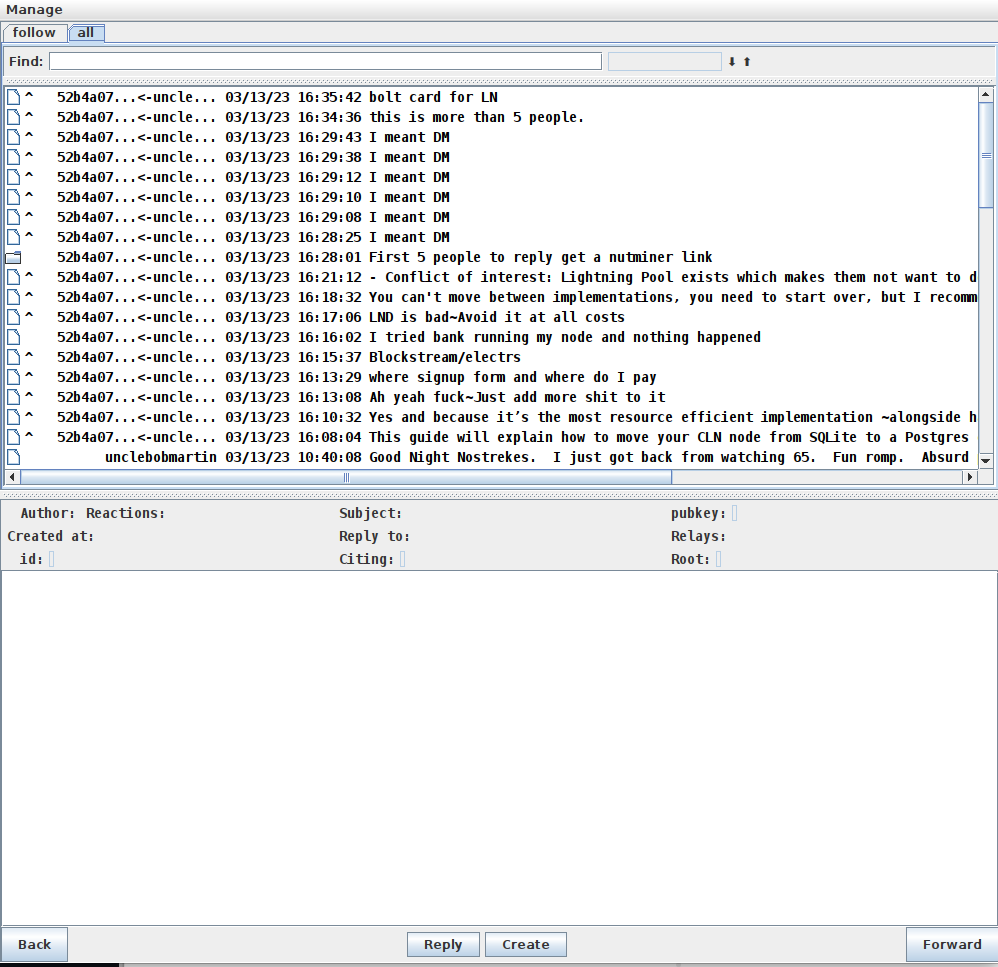Switch to the 'all' tab
Screen dimensions: 998x967
pyautogui.click(x=86, y=32)
